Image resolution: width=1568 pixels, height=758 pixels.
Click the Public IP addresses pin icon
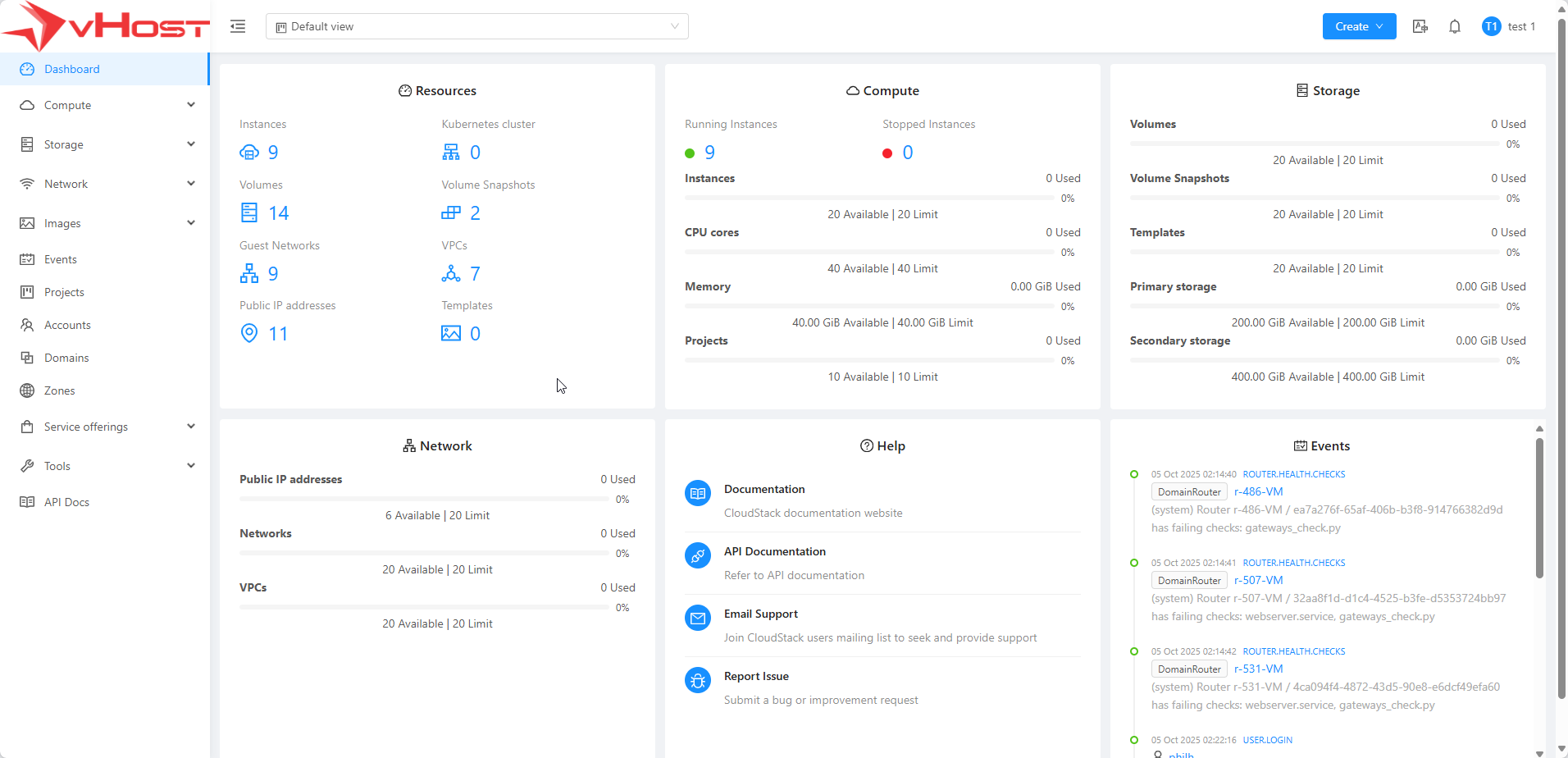pos(249,333)
